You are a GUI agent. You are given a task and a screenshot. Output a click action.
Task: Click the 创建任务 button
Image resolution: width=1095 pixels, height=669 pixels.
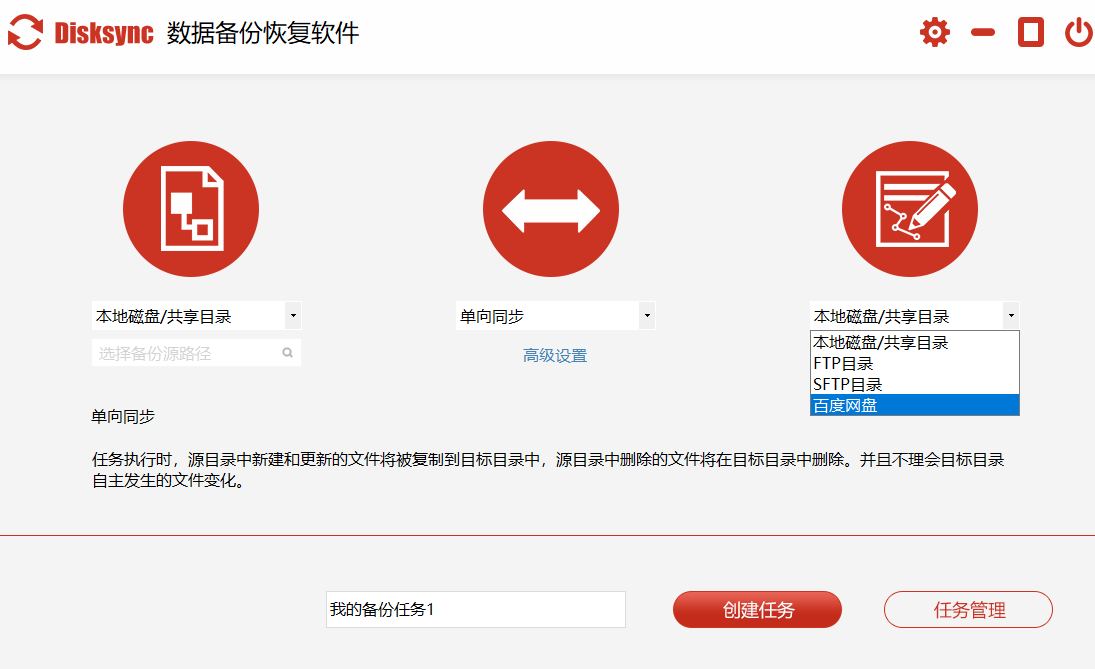click(x=757, y=610)
